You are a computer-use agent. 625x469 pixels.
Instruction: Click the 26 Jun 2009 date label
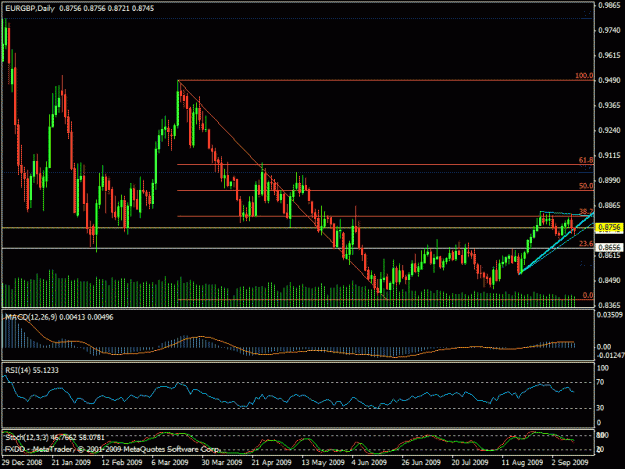421,463
